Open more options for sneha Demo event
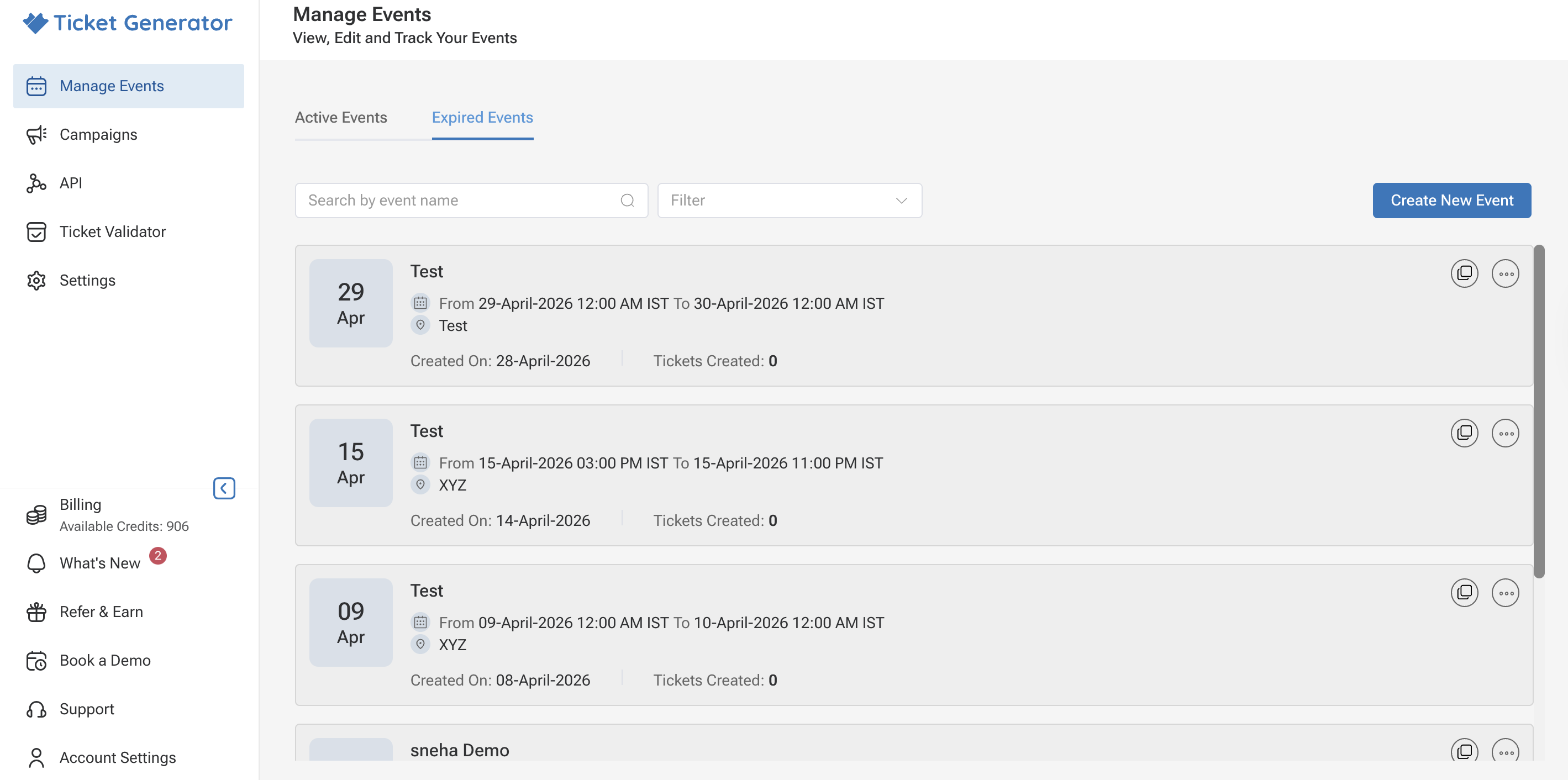This screenshot has height=780, width=1568. coord(1506,751)
